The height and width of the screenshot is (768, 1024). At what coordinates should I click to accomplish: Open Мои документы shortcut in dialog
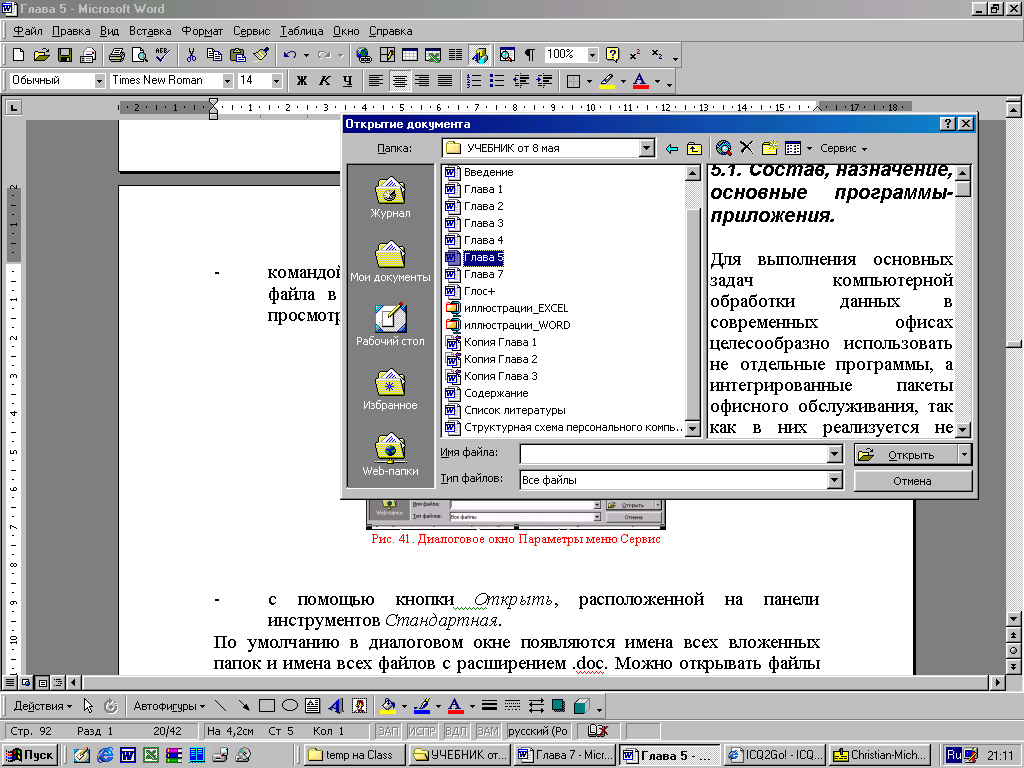coord(390,261)
